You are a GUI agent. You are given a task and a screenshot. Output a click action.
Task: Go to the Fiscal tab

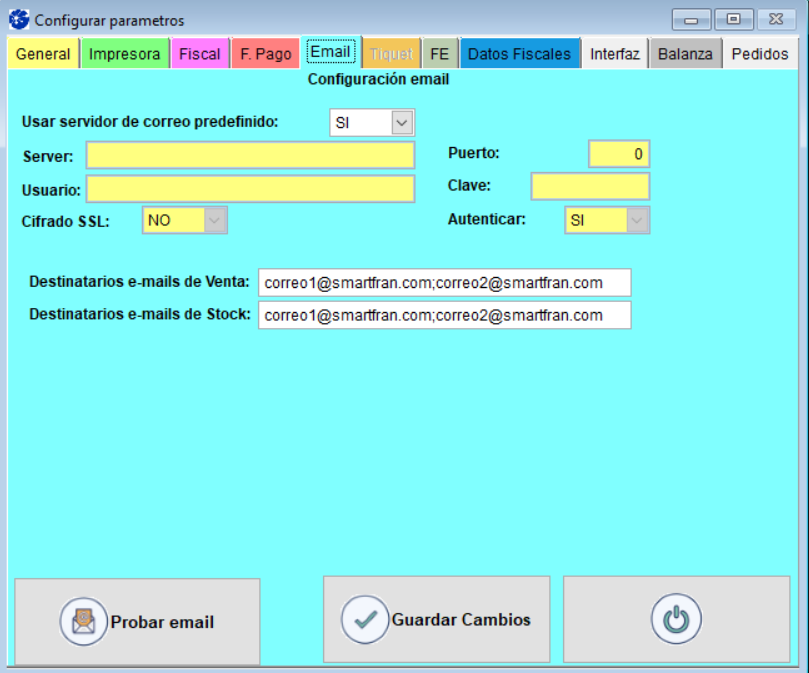(199, 54)
